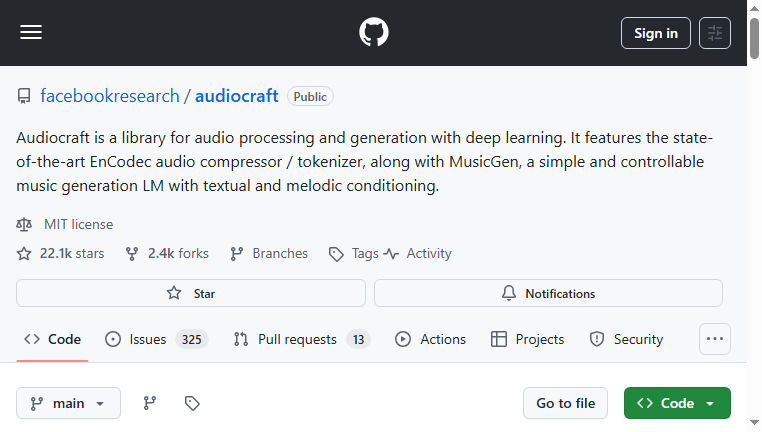The height and width of the screenshot is (432, 762).
Task: Click the Sign in button
Action: click(656, 33)
